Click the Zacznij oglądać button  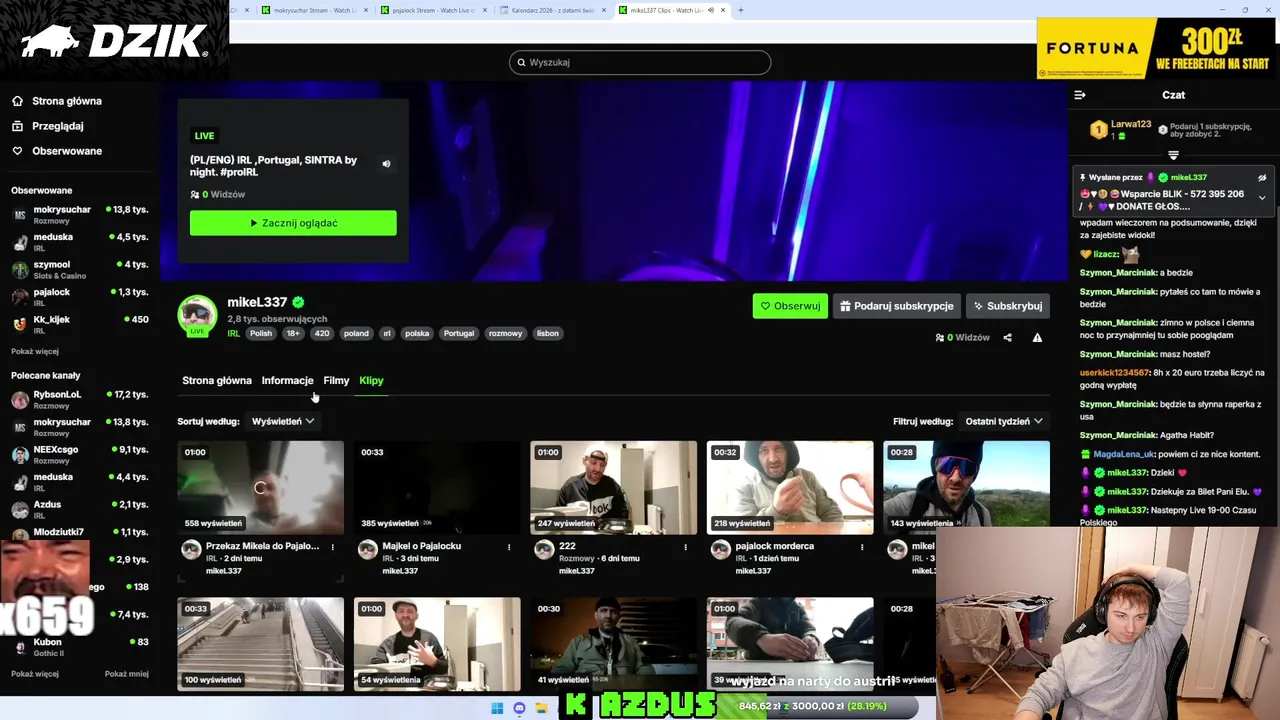293,223
